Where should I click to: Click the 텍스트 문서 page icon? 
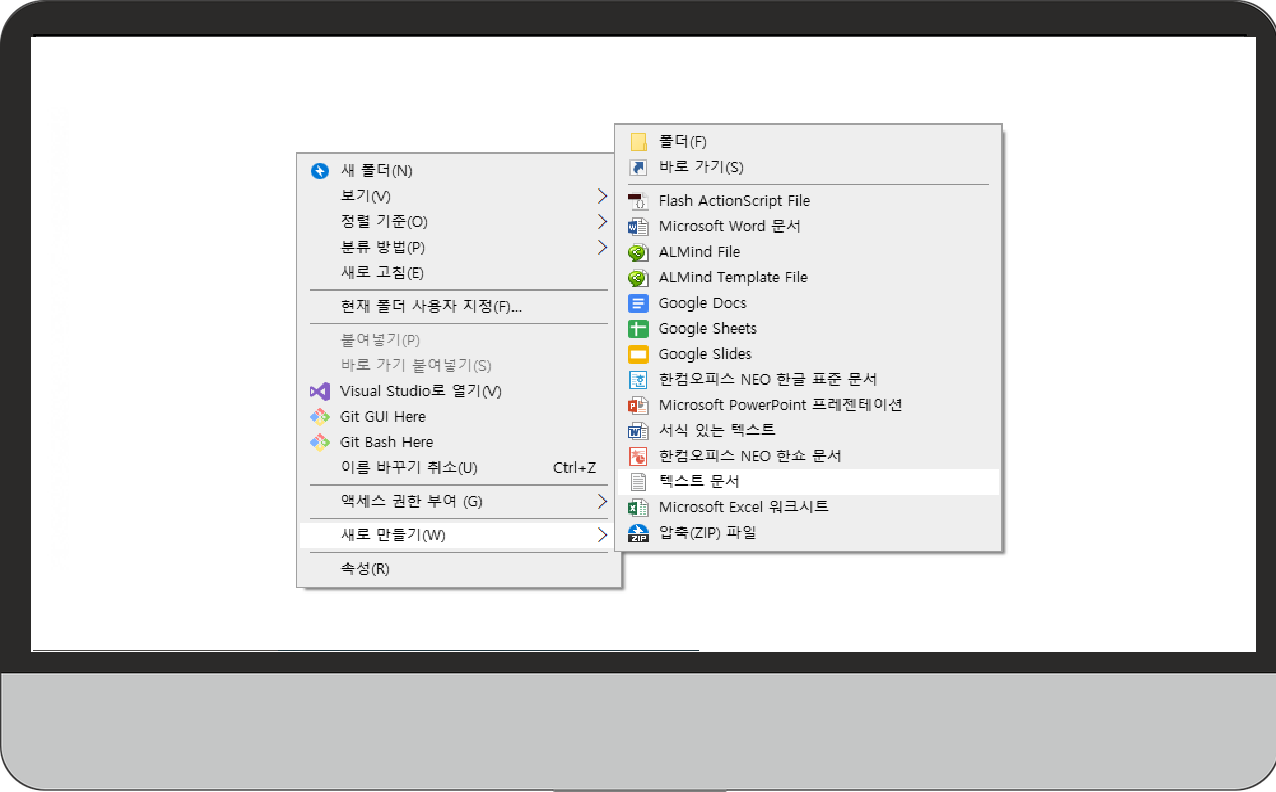[638, 482]
